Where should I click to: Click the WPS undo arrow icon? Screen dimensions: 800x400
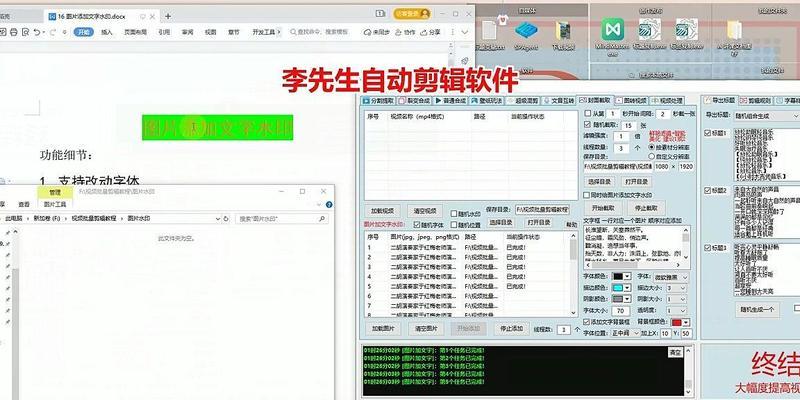click(x=37, y=32)
